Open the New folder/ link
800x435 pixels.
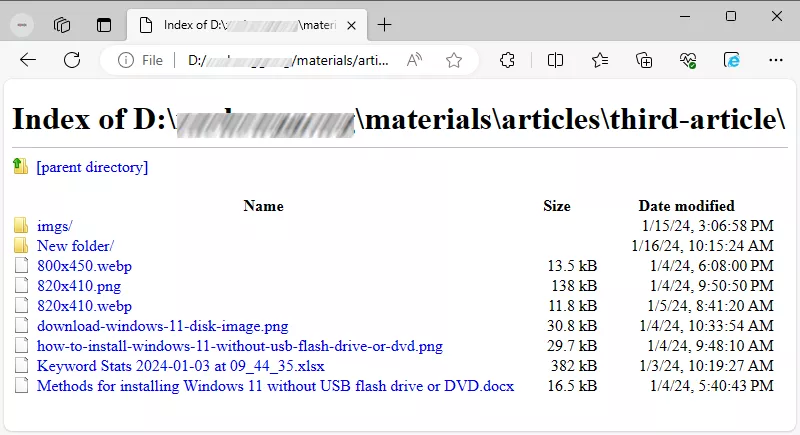75,246
